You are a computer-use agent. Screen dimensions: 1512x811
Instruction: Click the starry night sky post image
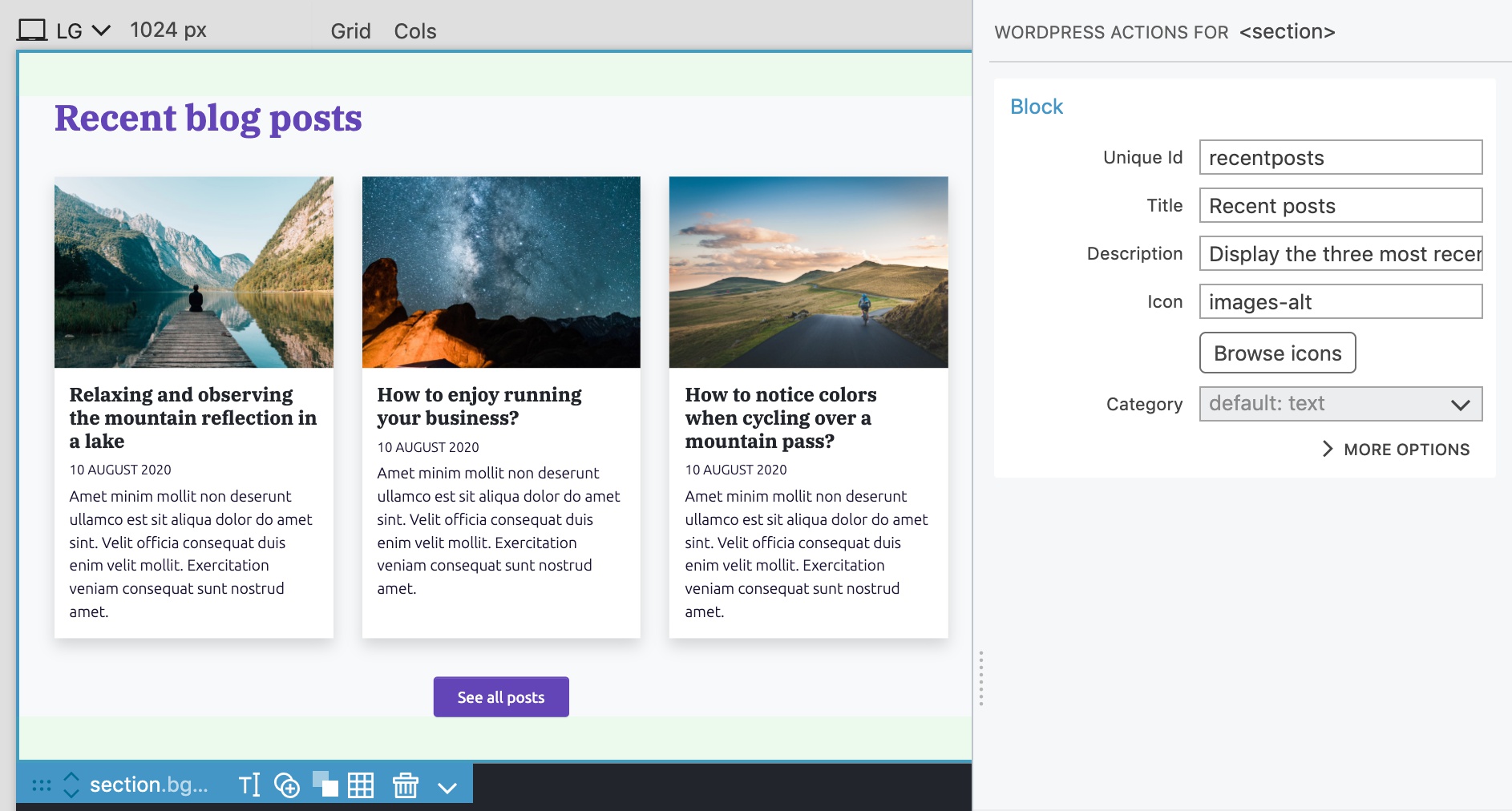coord(501,272)
